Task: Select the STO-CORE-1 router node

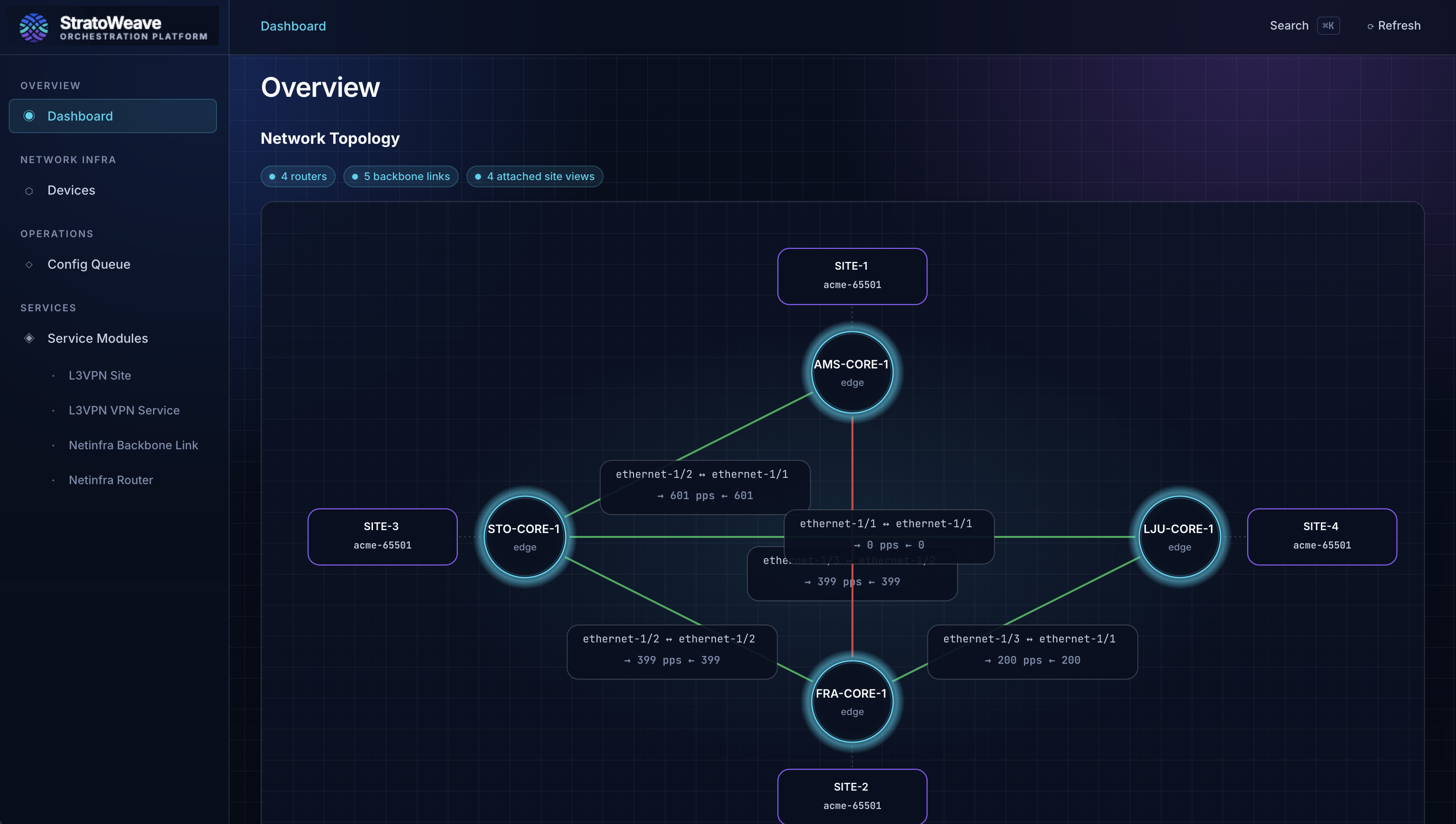Action: point(525,536)
